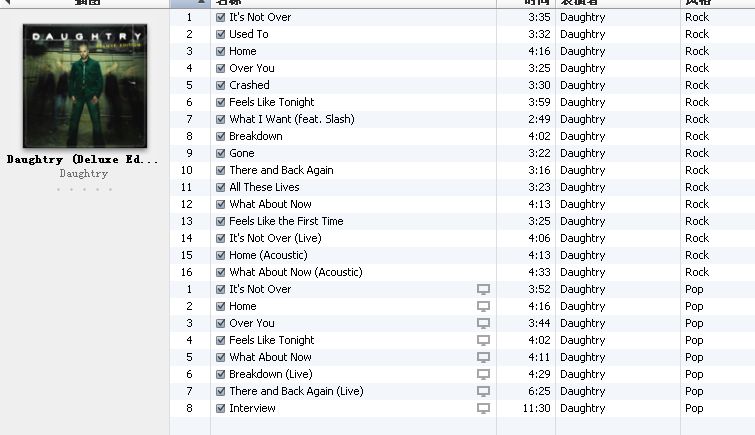This screenshot has width=755, height=435.
Task: Uncheck the Crashed track checkbox
Action: click(x=221, y=85)
